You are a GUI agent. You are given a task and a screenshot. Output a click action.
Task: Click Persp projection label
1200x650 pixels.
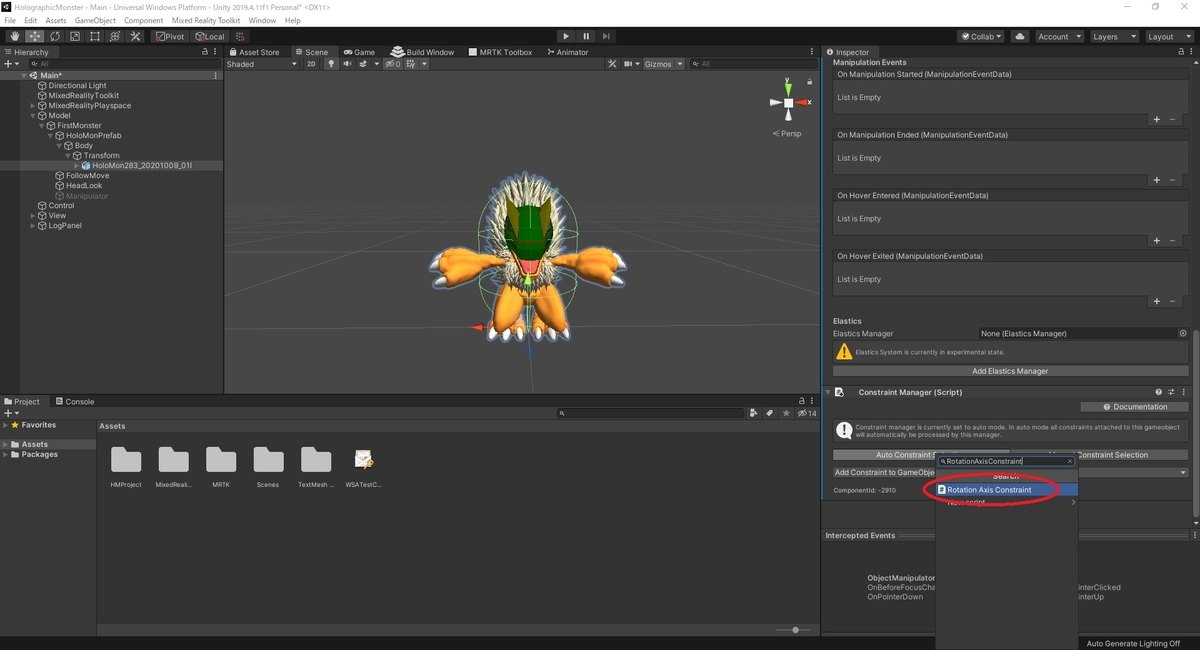(787, 133)
